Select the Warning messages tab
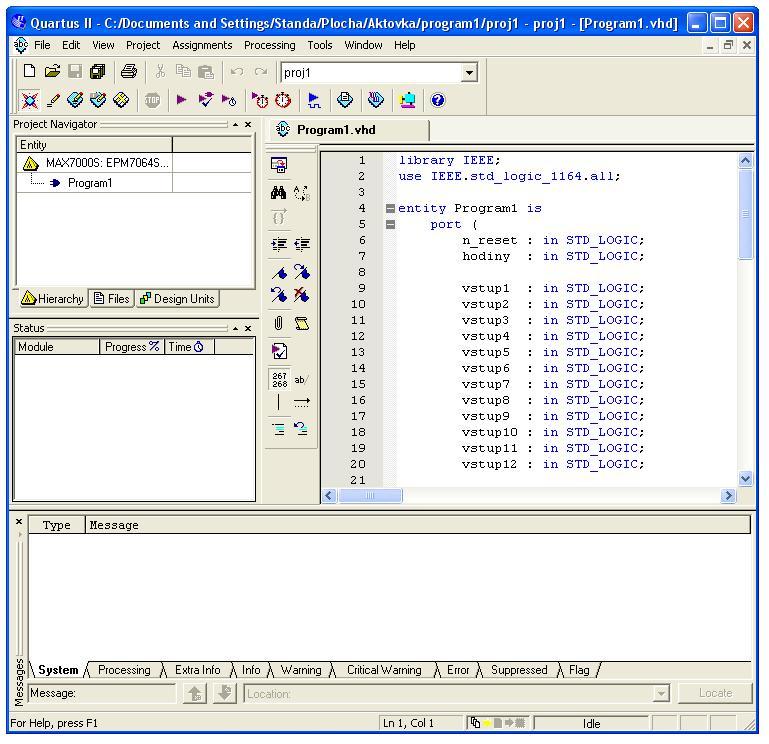Image resolution: width=769 pixels, height=744 pixels. click(x=301, y=670)
